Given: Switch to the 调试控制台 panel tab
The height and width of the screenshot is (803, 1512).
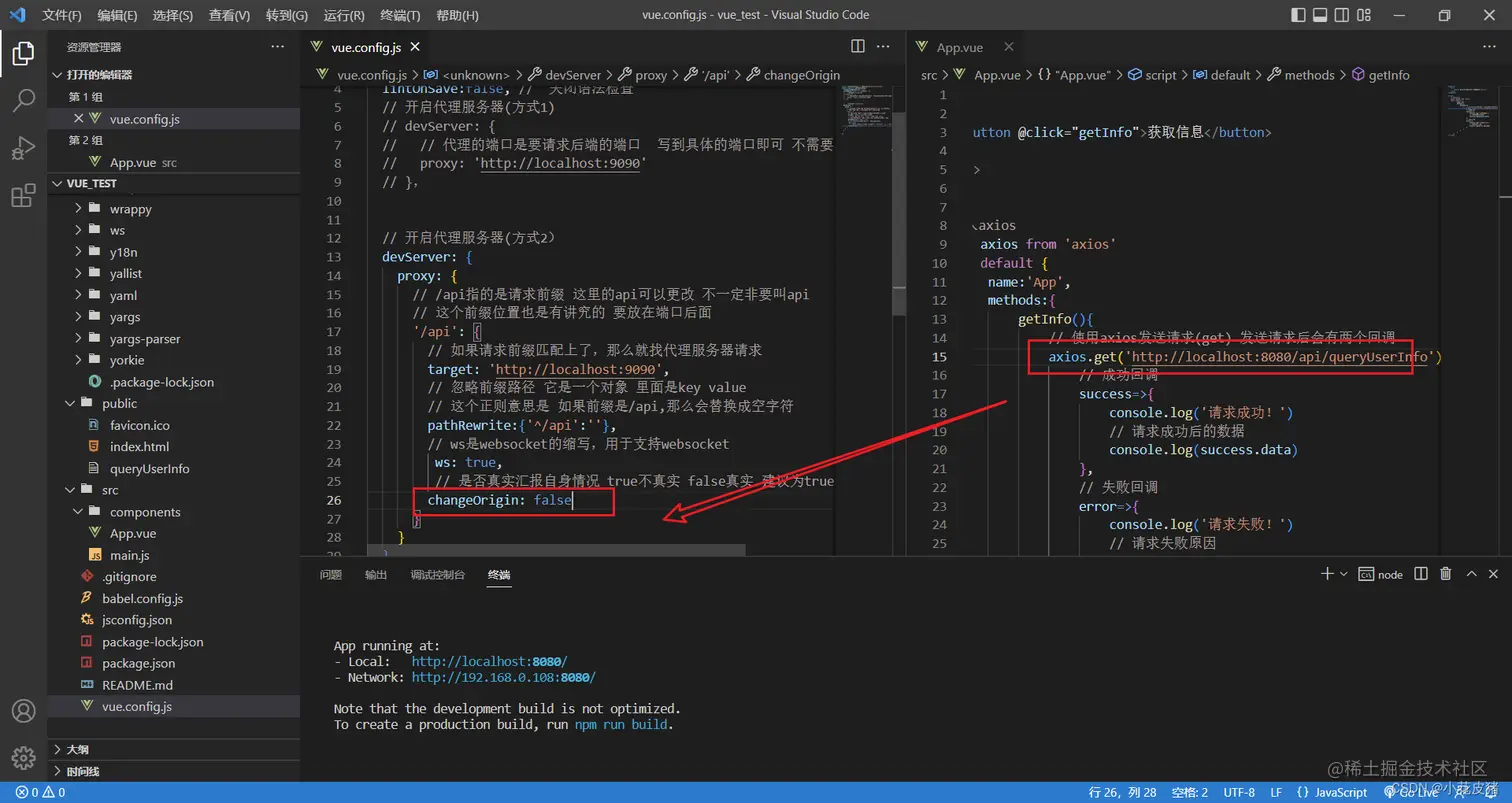Looking at the screenshot, I should [438, 575].
